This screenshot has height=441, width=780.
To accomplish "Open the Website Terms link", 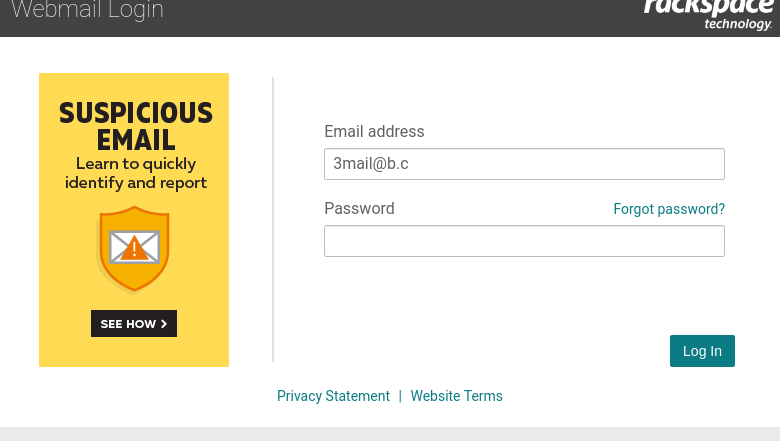I will coord(457,396).
